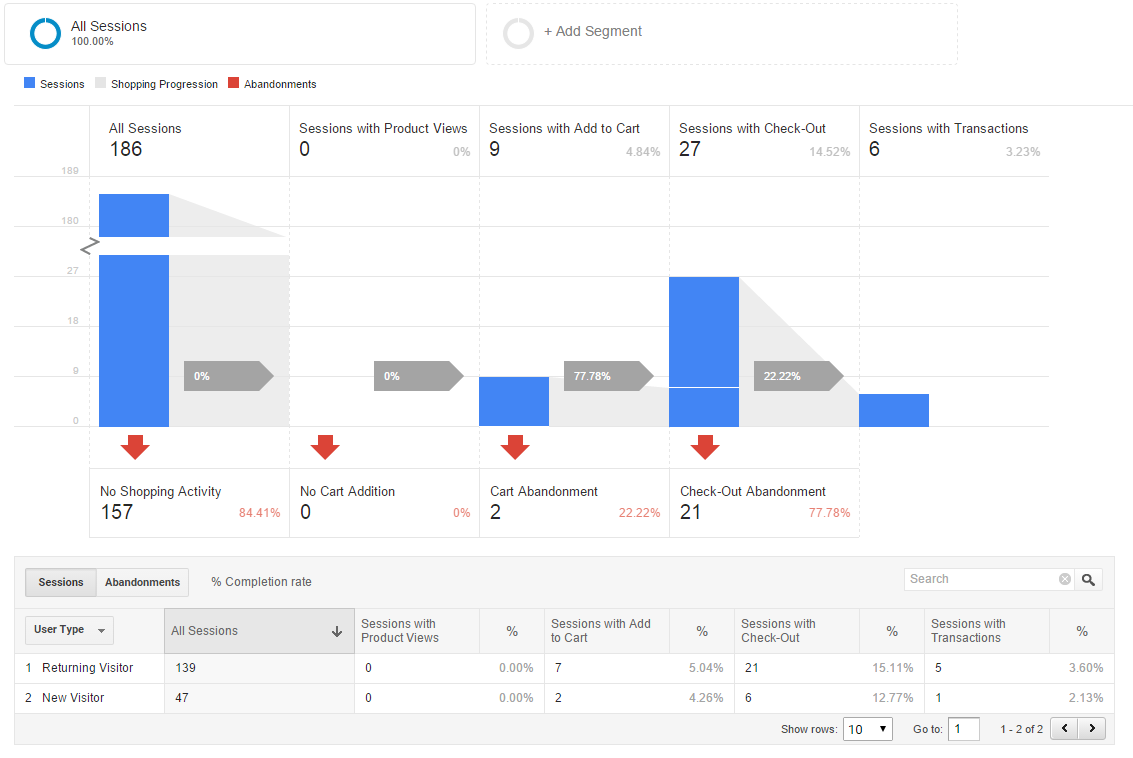1133x758 pixels.
Task: Click red arrow above Cart Abandonment
Action: point(515,447)
